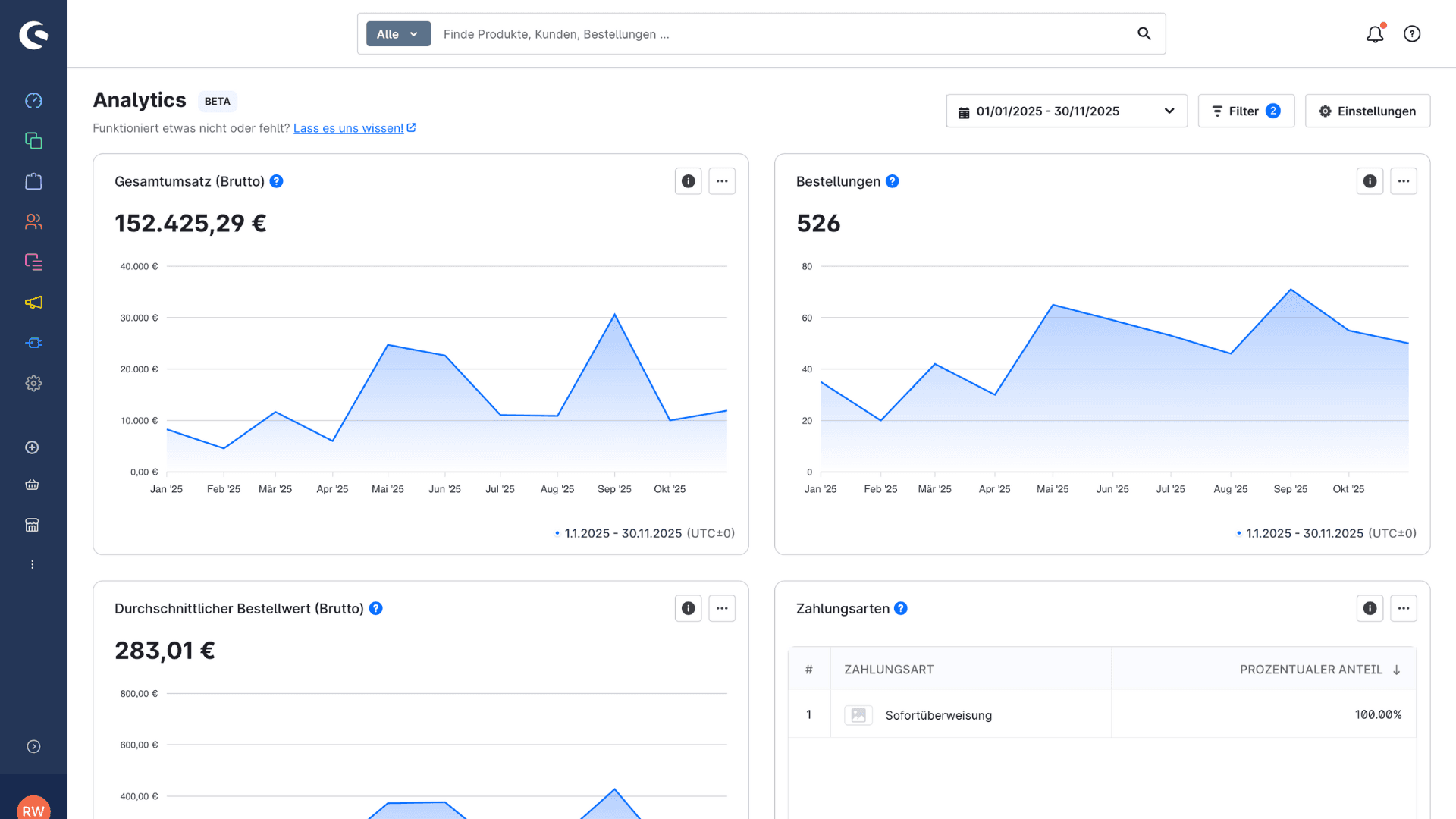1456x819 pixels.
Task: Open the Einstellungen button
Action: click(1367, 111)
